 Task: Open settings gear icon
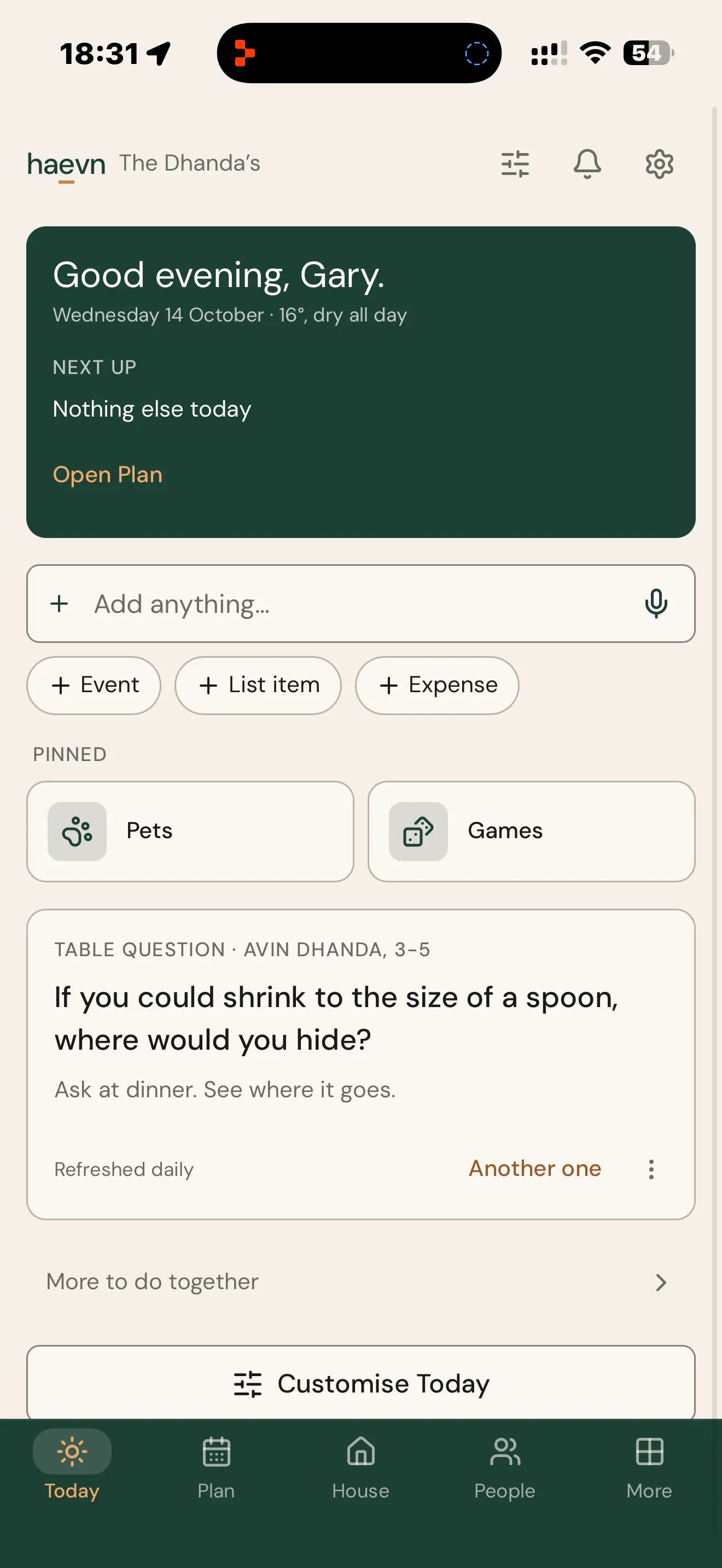(x=659, y=163)
